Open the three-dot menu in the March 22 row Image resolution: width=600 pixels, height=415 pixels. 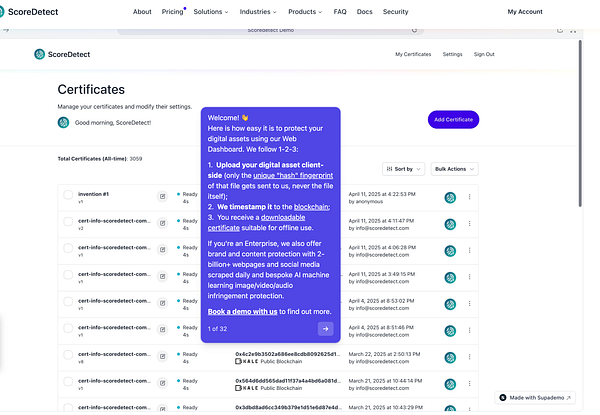click(469, 356)
